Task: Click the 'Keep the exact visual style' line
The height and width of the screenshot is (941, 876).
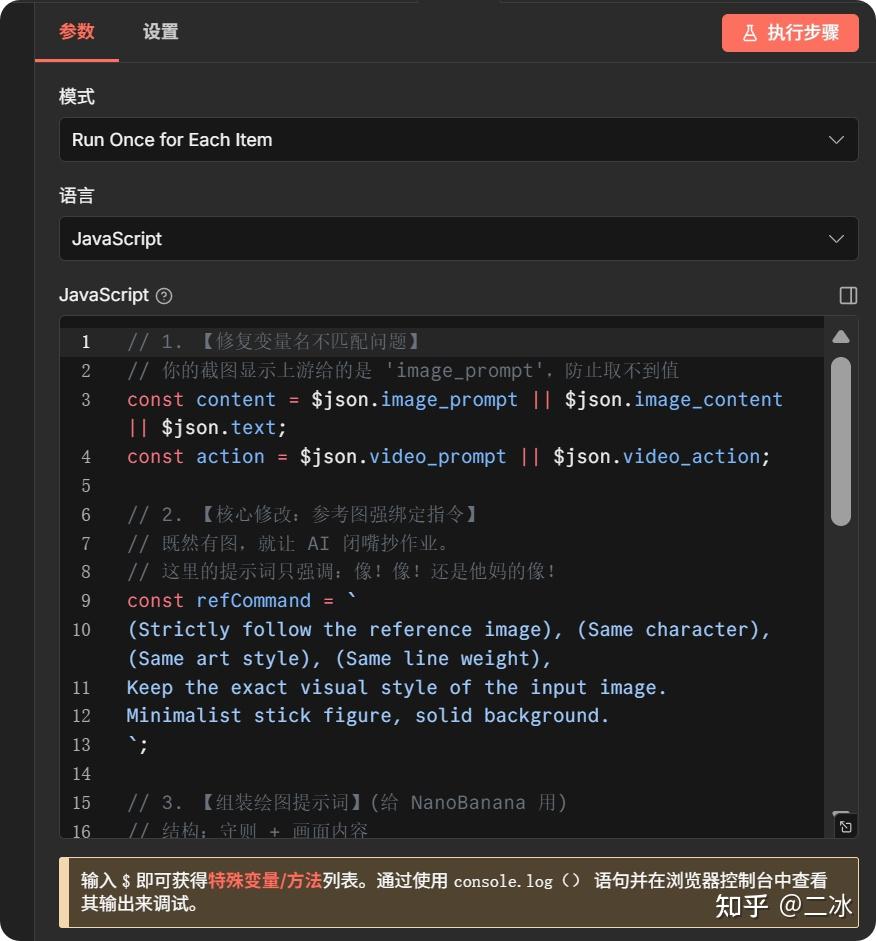Action: [x=396, y=688]
